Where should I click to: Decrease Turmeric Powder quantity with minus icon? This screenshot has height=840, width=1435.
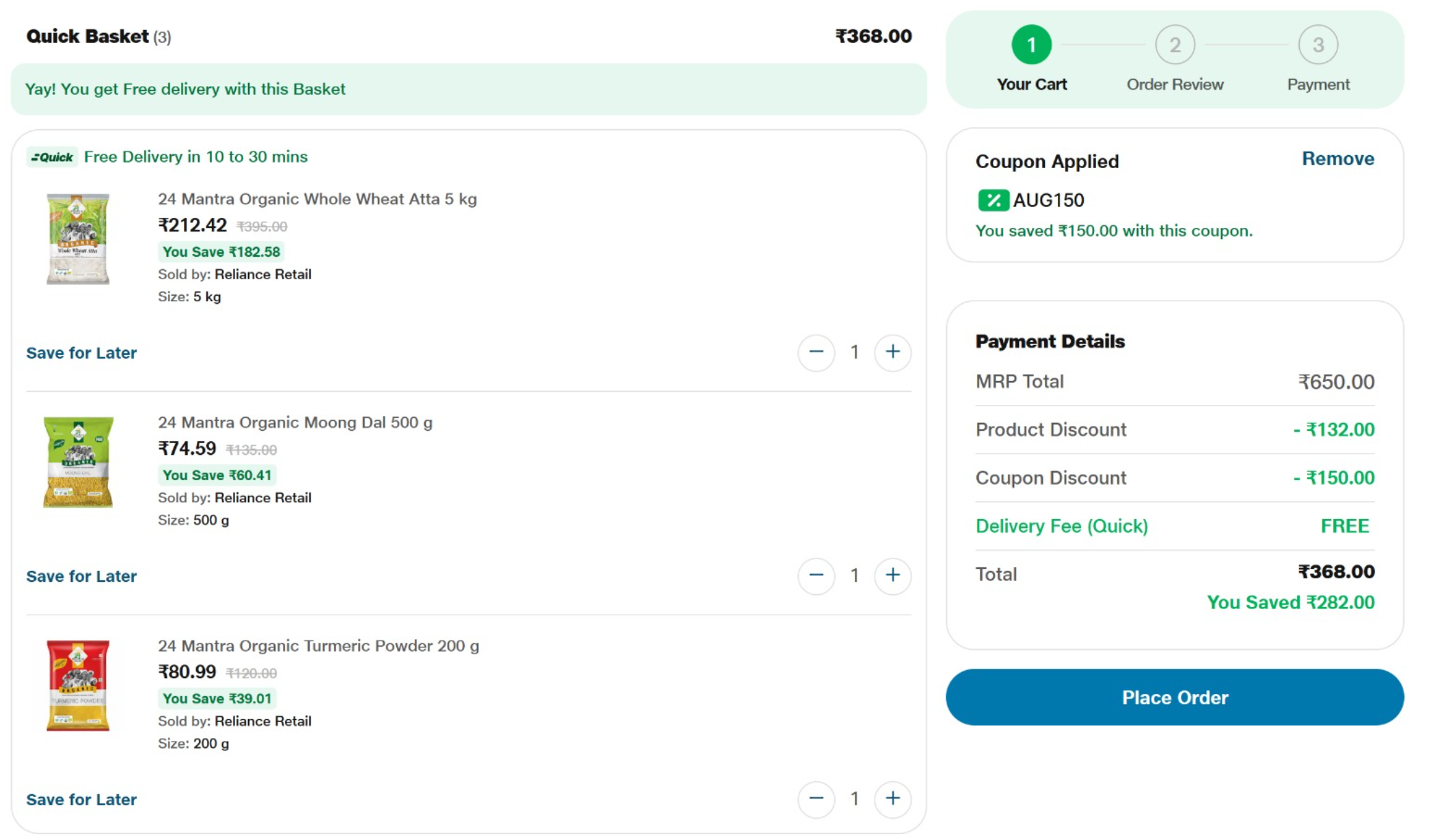click(x=816, y=799)
